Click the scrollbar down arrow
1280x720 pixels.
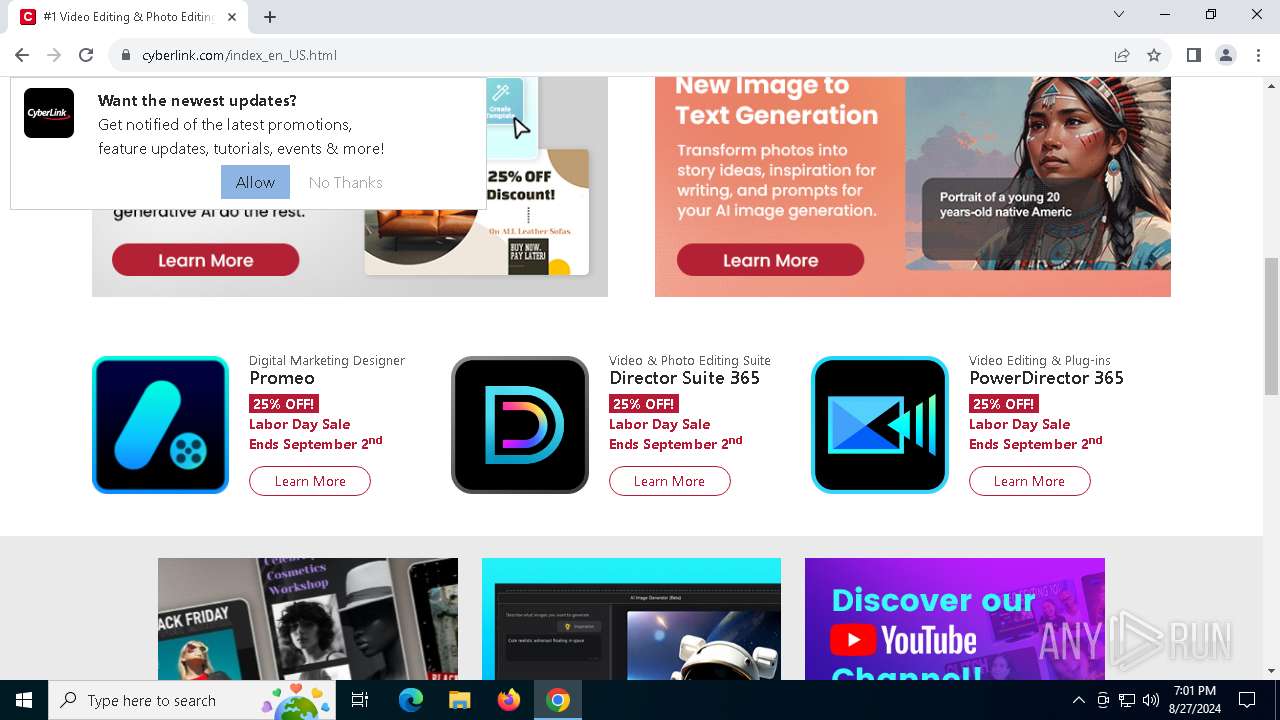[x=1271, y=671]
